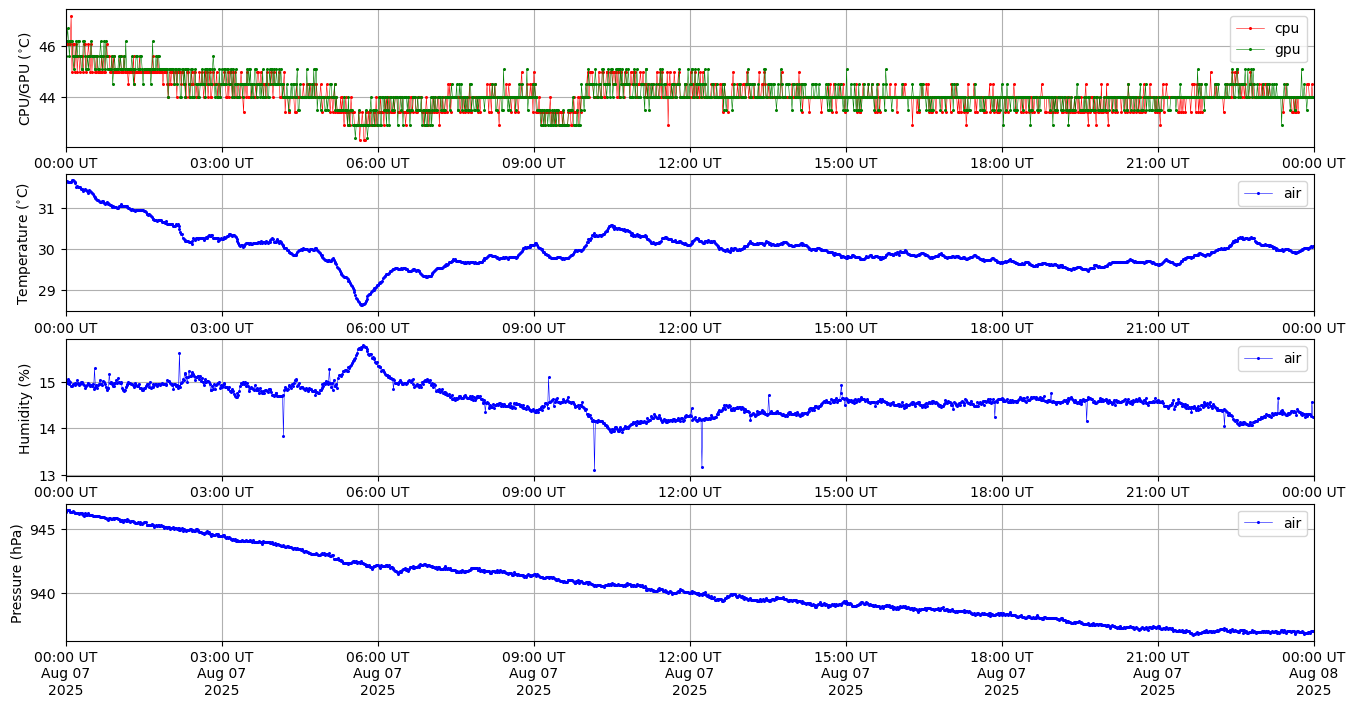Click "12:00 UT" under the CPU/GPU plot
The height and width of the screenshot is (707, 1355).
point(690,163)
